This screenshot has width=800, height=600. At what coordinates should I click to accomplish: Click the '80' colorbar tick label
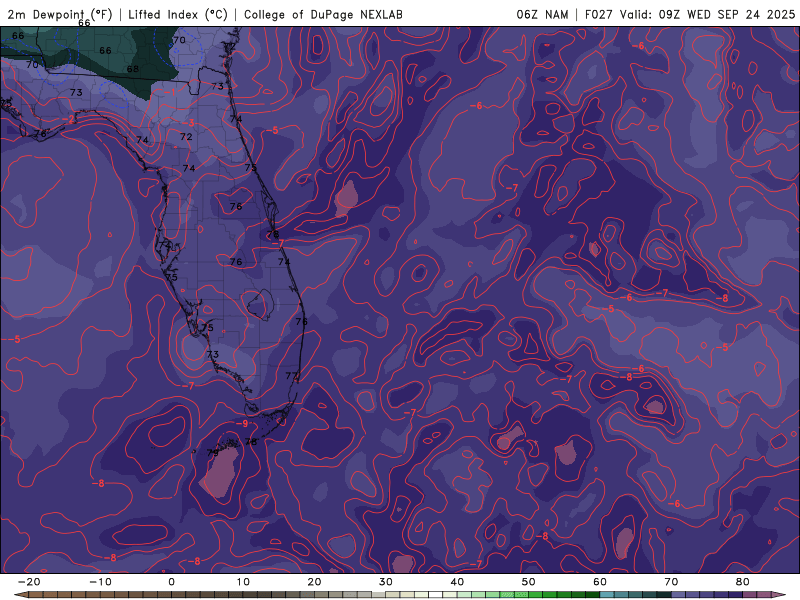point(743,582)
